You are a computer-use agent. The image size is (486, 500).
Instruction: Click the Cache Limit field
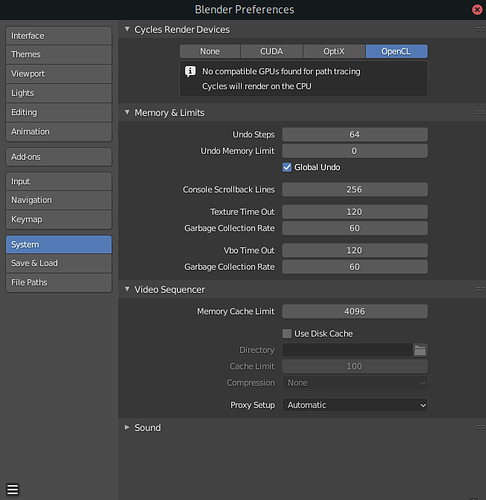tap(355, 366)
